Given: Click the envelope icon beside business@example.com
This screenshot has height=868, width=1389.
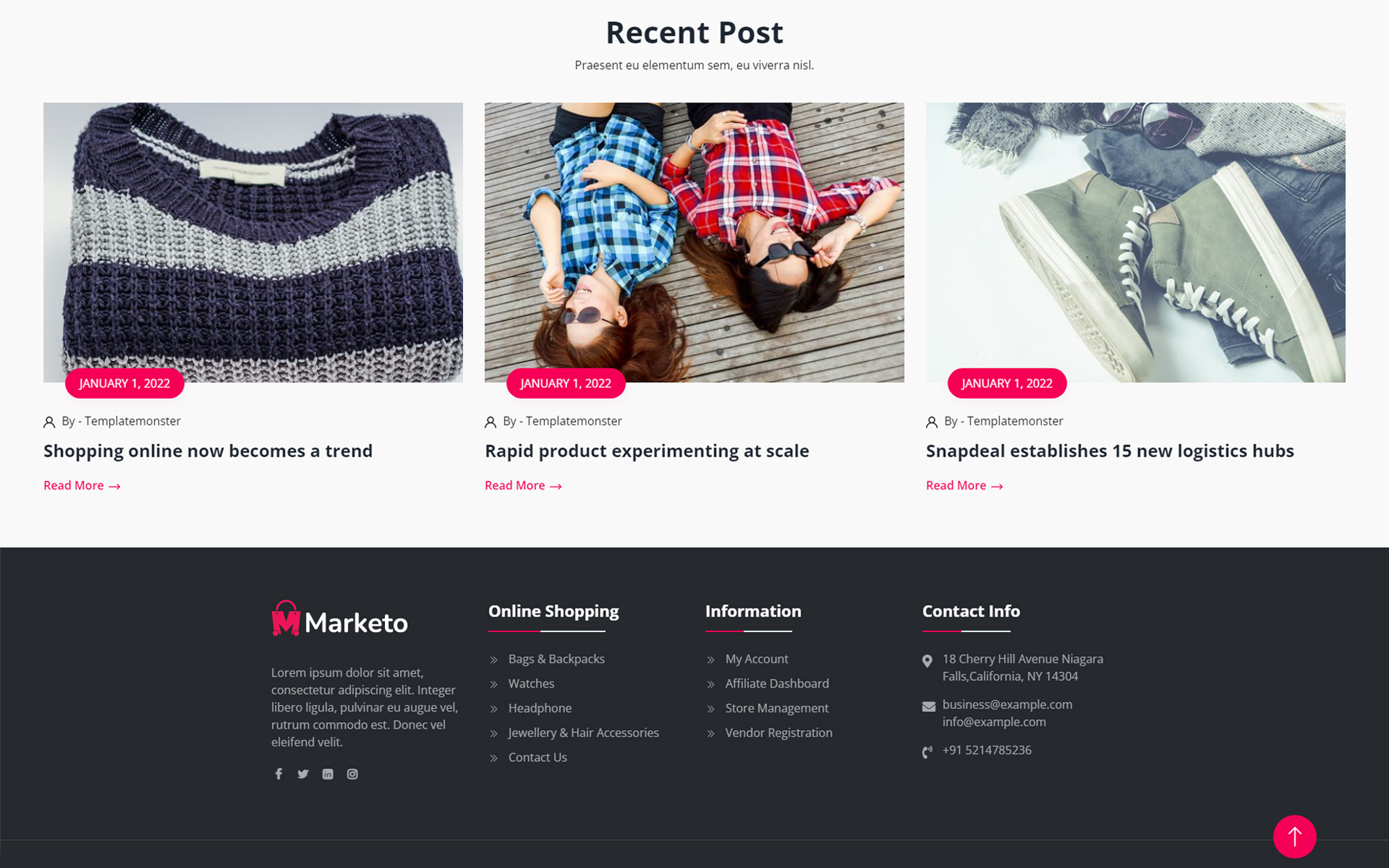Looking at the screenshot, I should pyautogui.click(x=928, y=707).
